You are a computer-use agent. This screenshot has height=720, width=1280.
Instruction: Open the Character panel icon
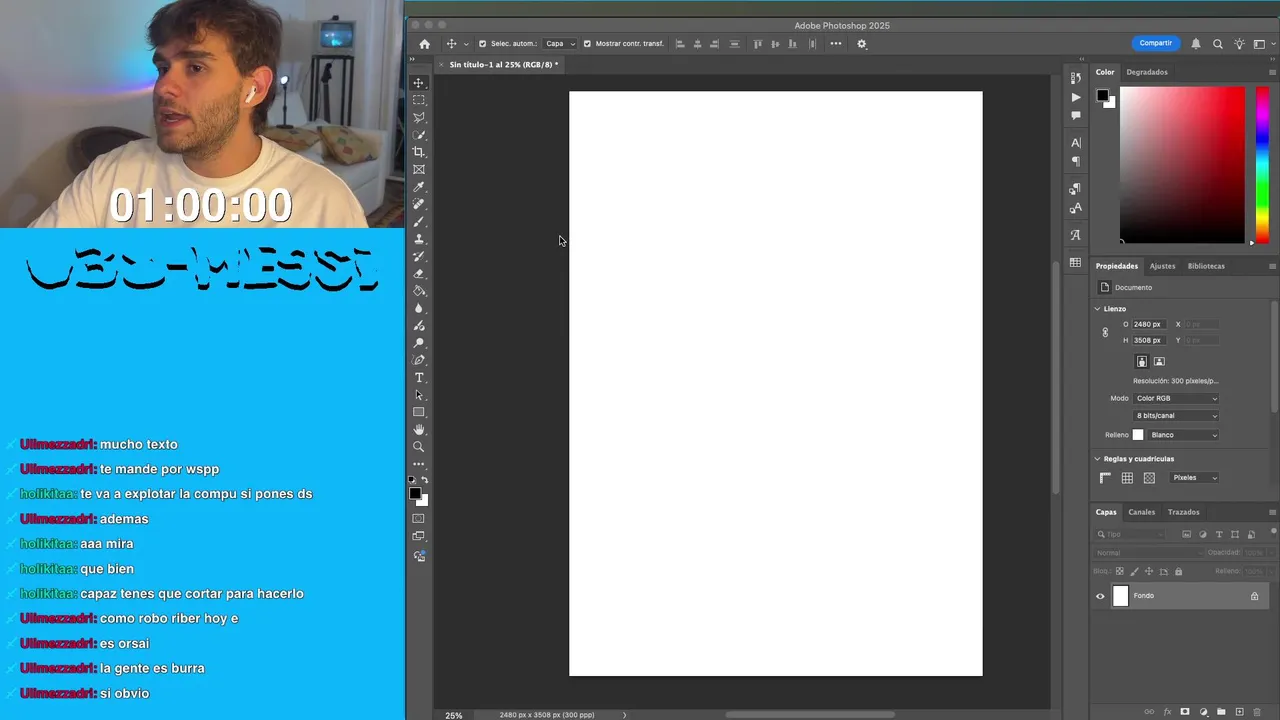point(1075,143)
